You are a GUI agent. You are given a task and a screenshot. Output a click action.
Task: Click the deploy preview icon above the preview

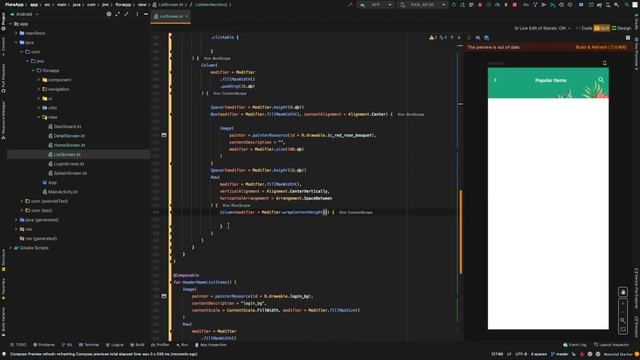pyautogui.click(x=604, y=63)
